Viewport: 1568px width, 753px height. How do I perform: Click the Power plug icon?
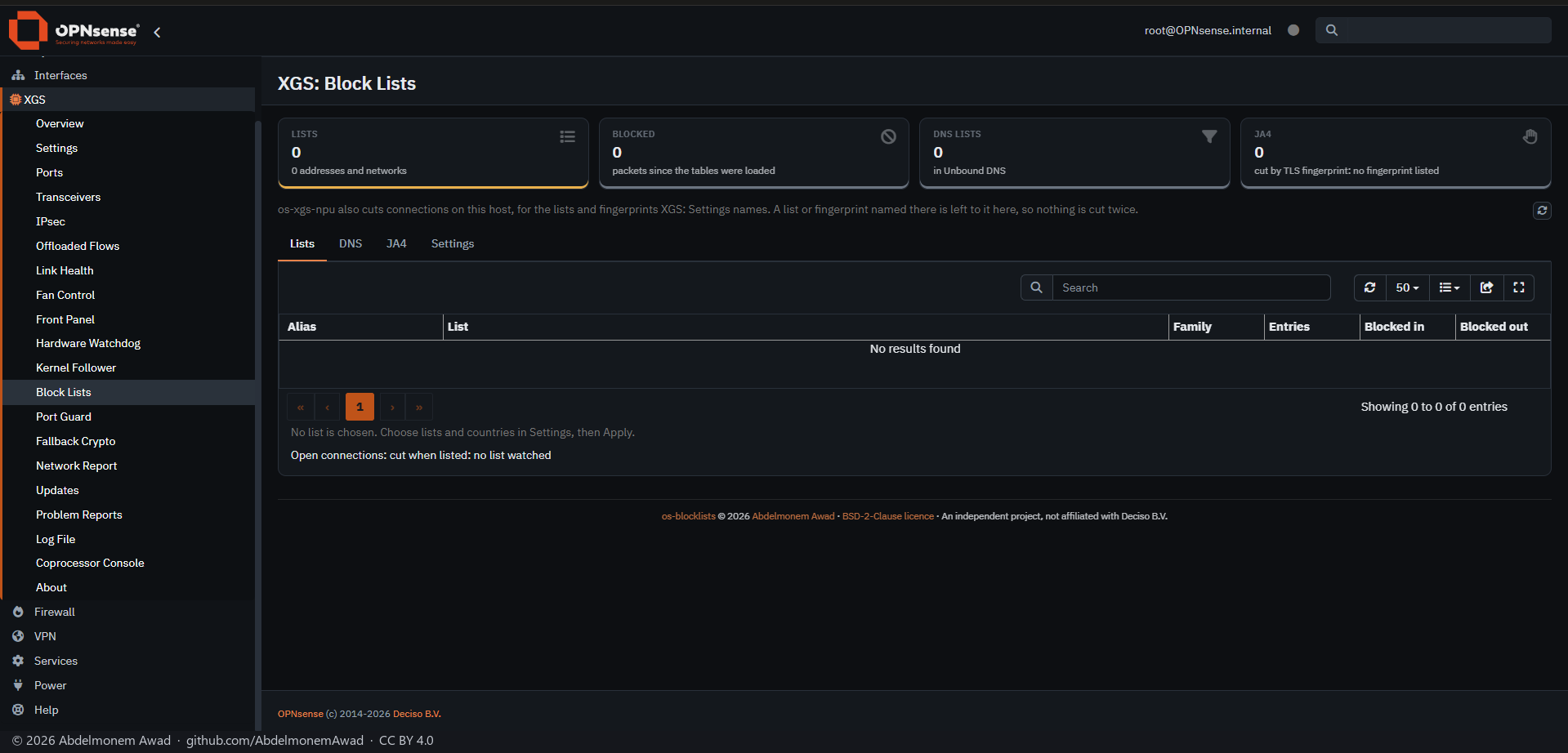pyautogui.click(x=18, y=685)
